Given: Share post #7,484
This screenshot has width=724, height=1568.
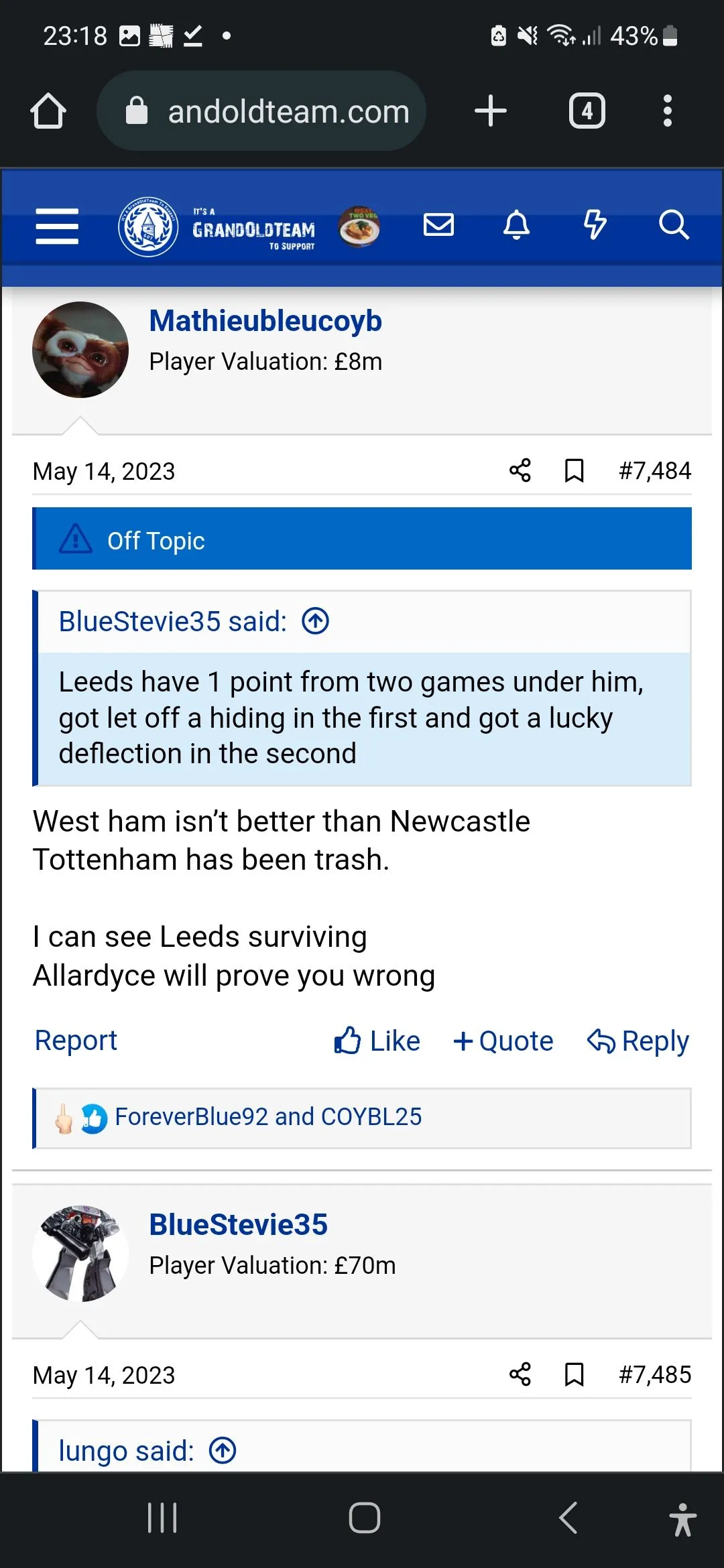Looking at the screenshot, I should click(x=520, y=470).
